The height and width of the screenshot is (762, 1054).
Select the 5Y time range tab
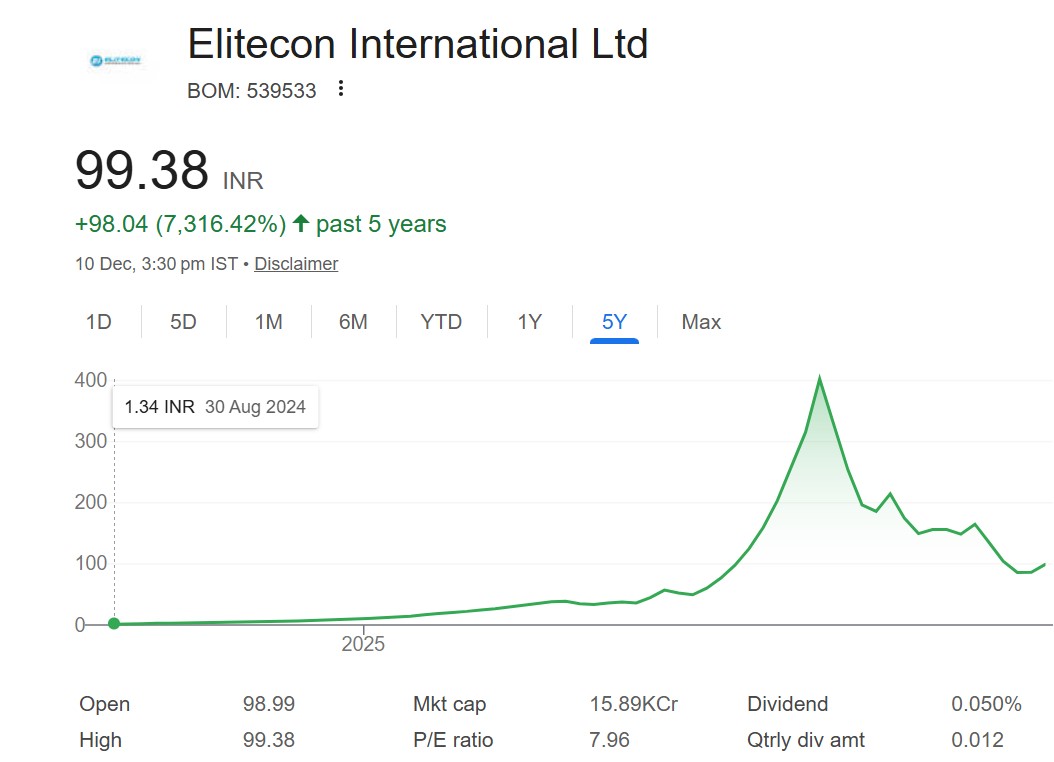click(614, 322)
